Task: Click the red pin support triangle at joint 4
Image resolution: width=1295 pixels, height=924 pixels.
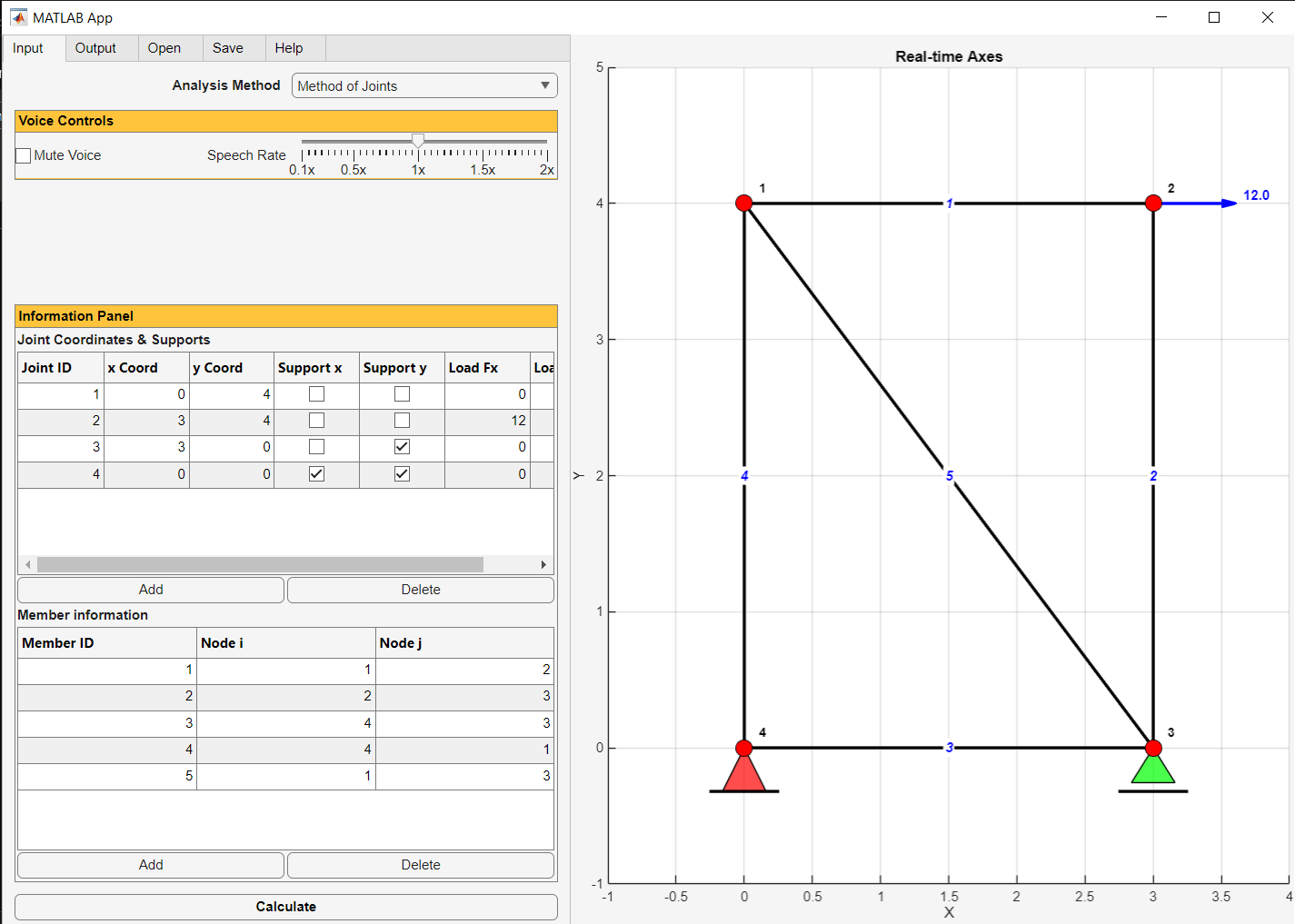Action: 744,772
